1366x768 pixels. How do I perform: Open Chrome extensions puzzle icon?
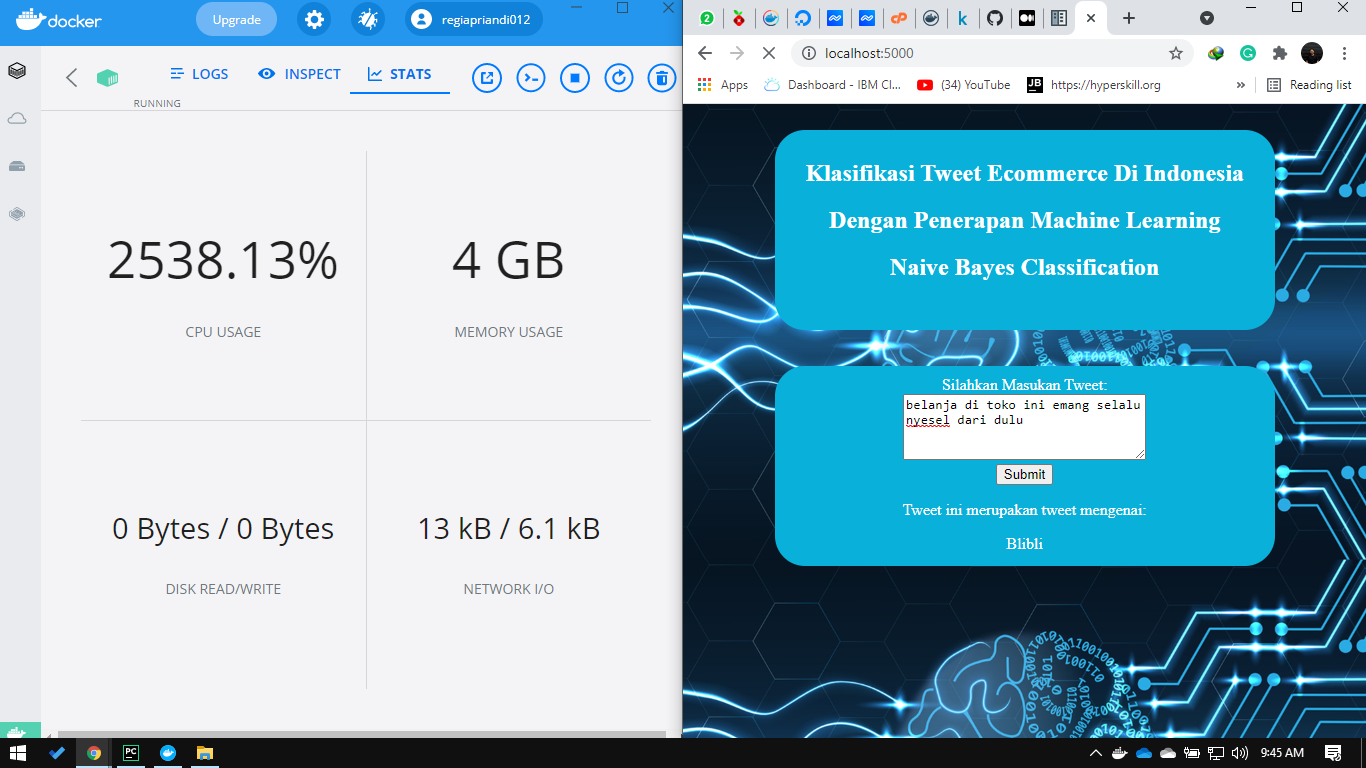click(1279, 53)
